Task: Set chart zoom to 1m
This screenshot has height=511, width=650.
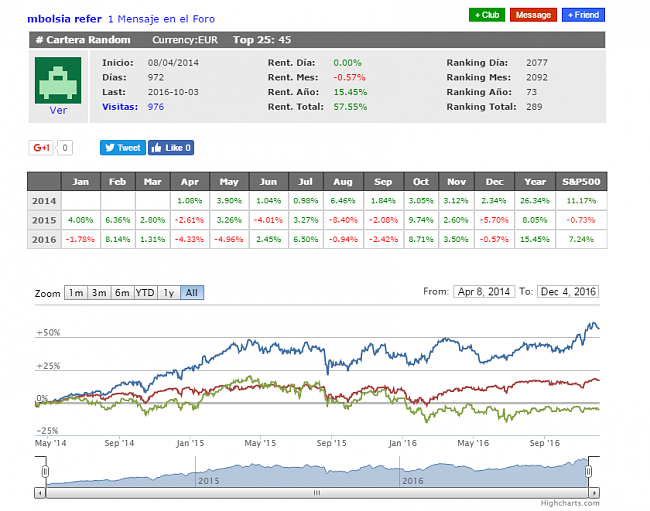Action: click(75, 293)
